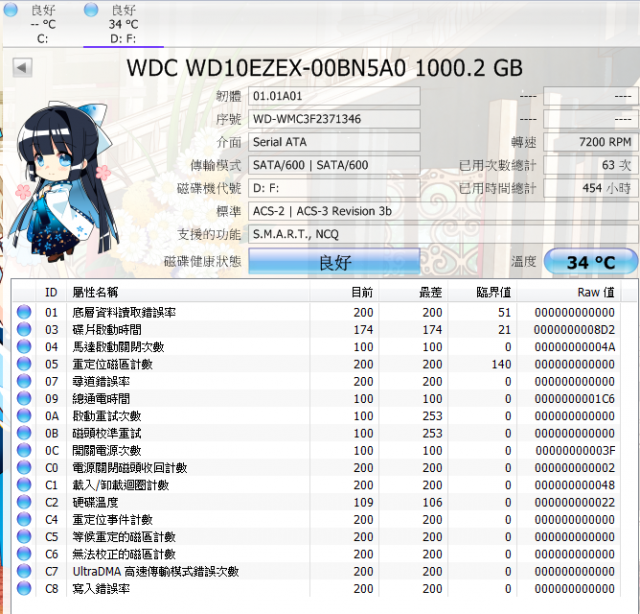Image resolution: width=640 pixels, height=614 pixels.
Task: Click the drive letter field D: F:
Action: coord(334,188)
